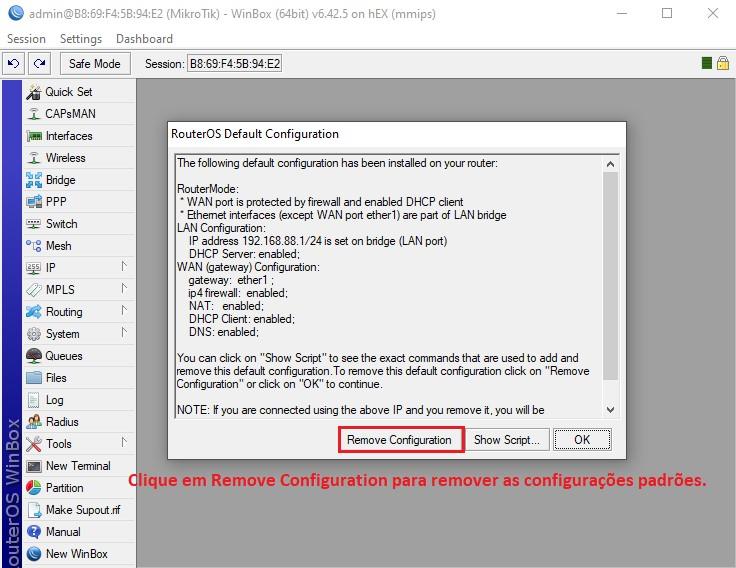Image resolution: width=736 pixels, height=568 pixels.
Task: Click the 'ip4 firewall: enabled;' line
Action: (238, 293)
